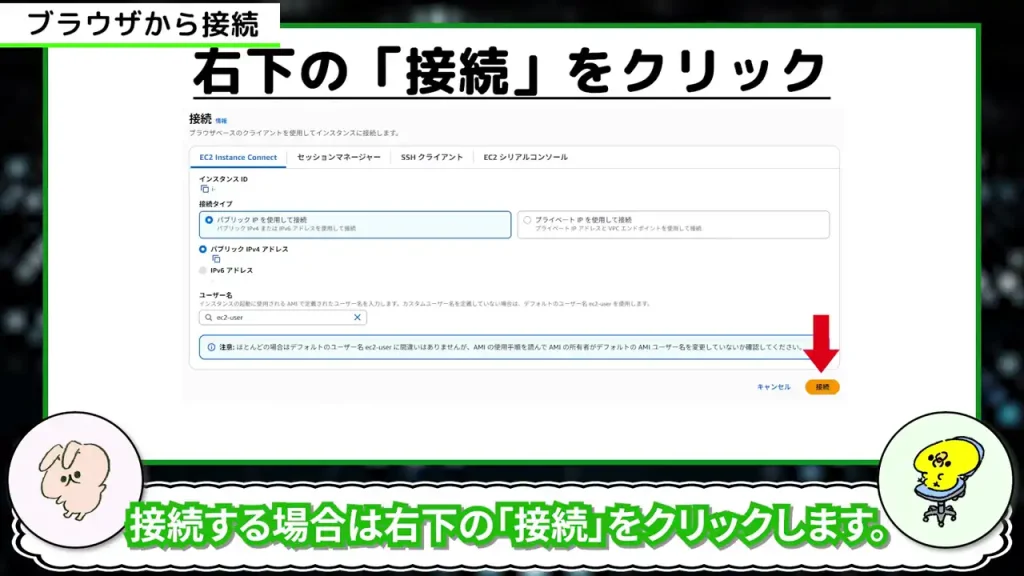The height and width of the screenshot is (576, 1024).
Task: Select プライベート IP を使用して接続 option
Action: (x=673, y=224)
